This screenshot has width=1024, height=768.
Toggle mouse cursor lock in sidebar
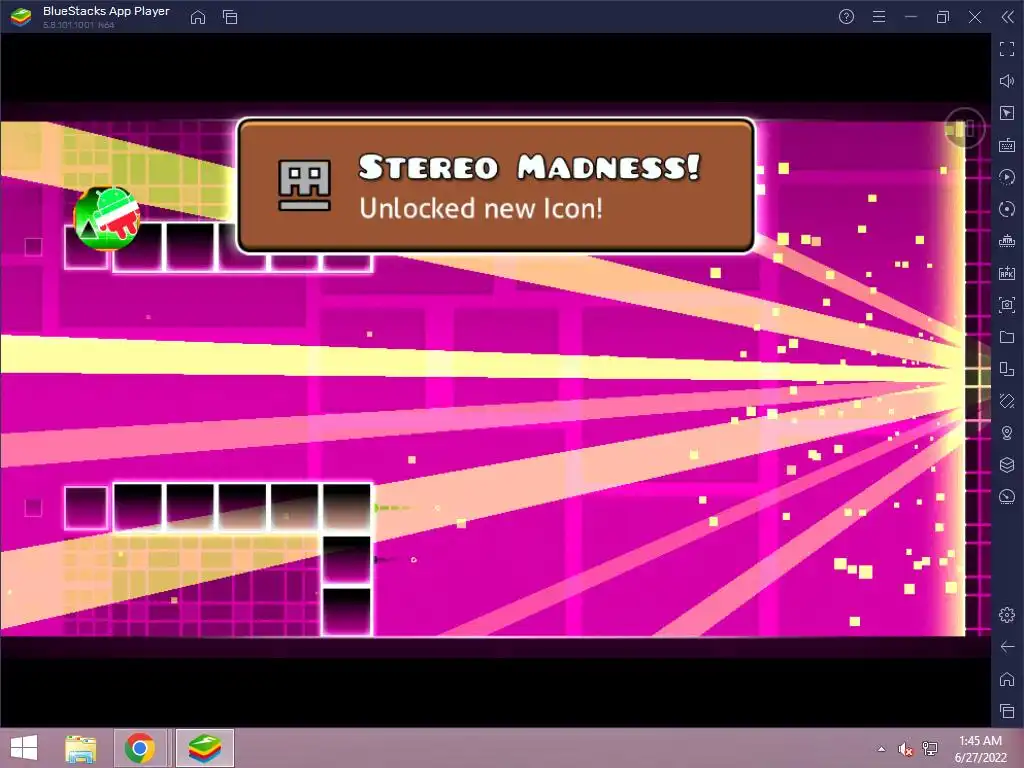click(1007, 113)
